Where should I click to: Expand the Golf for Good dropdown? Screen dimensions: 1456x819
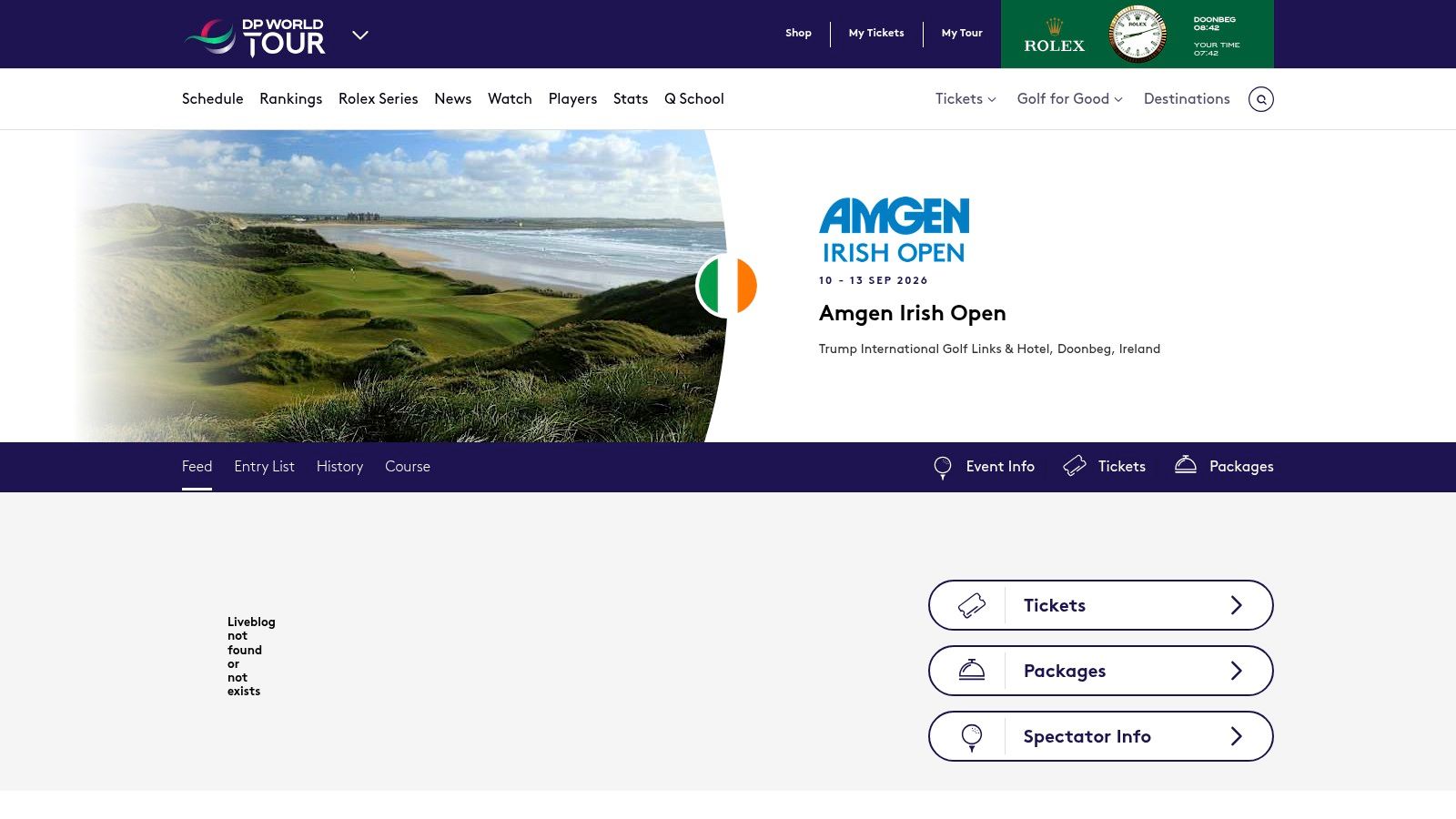click(1069, 98)
